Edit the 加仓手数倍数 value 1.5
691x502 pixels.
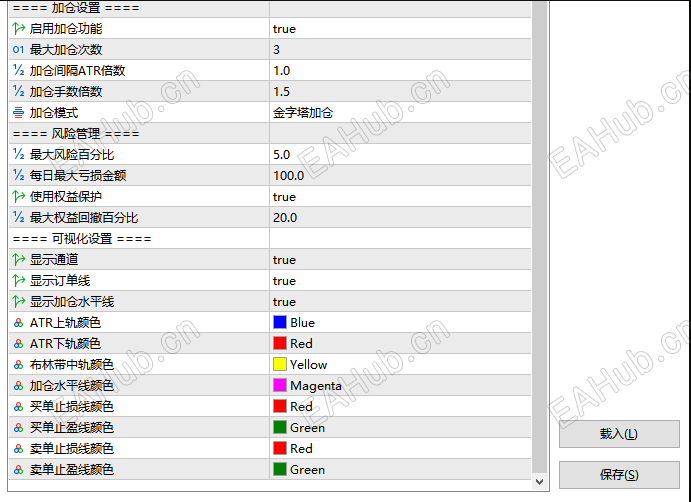pos(400,91)
